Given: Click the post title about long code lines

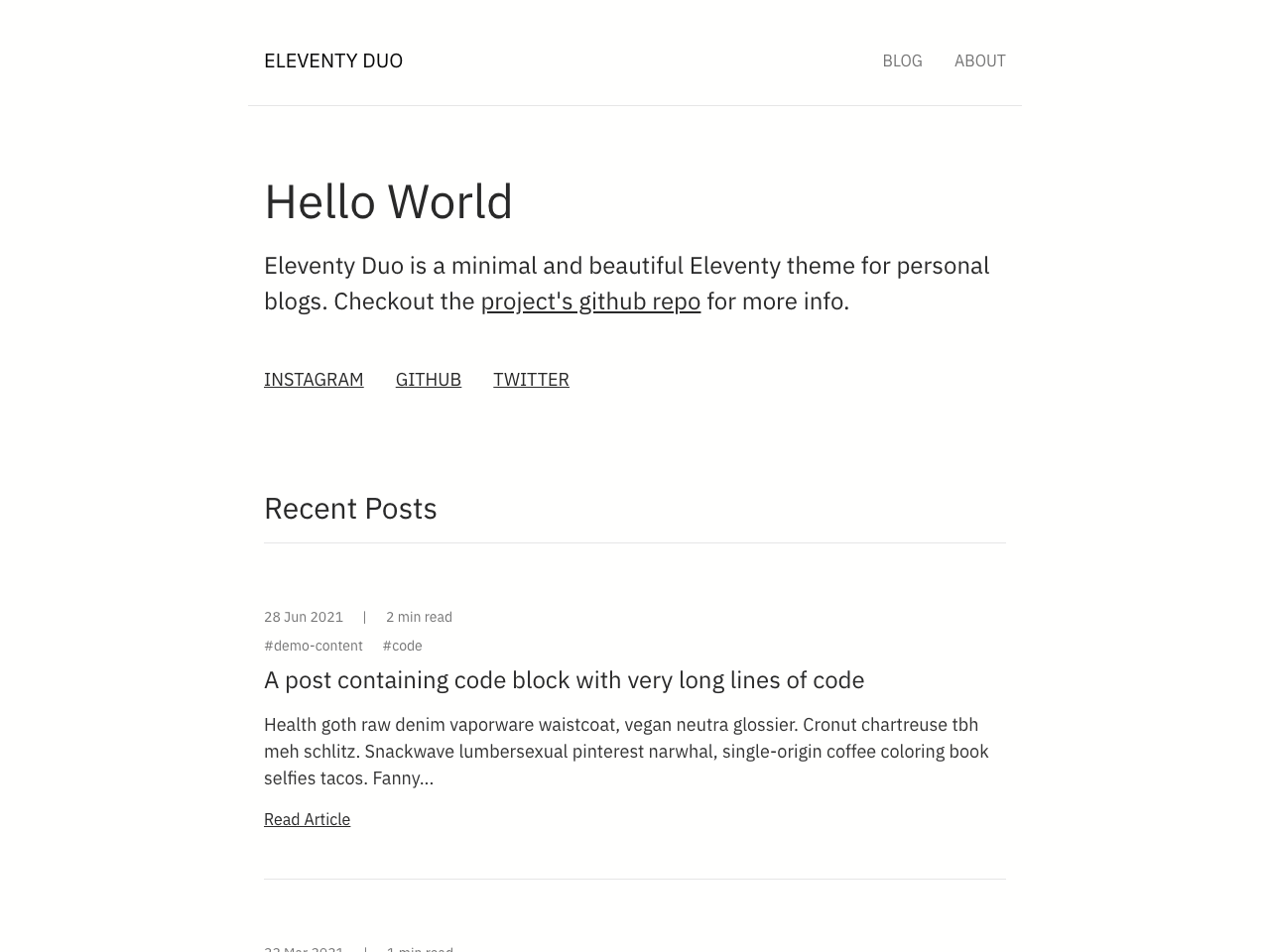Looking at the screenshot, I should pyautogui.click(x=564, y=679).
